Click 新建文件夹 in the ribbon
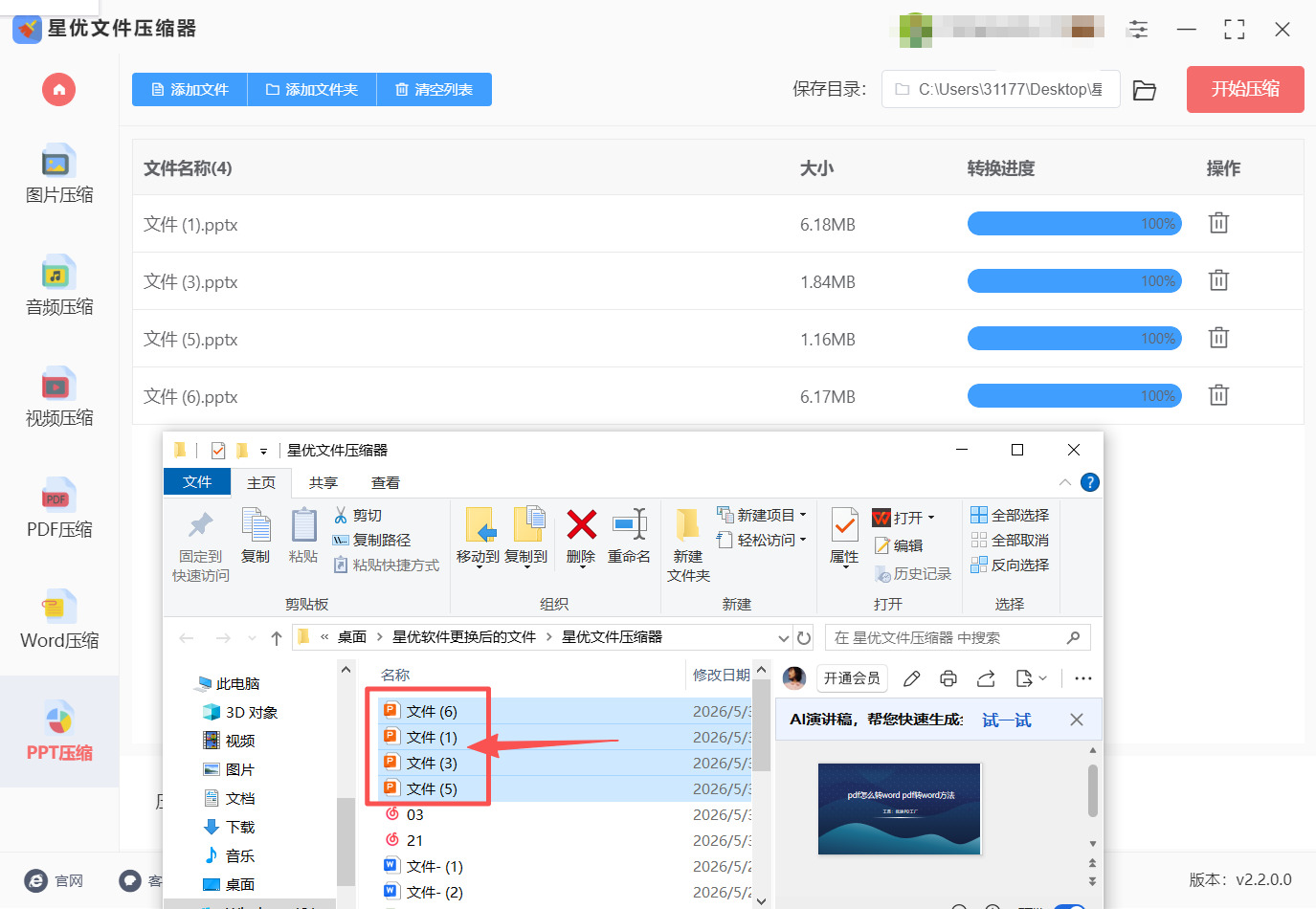The image size is (1316, 909). [688, 544]
